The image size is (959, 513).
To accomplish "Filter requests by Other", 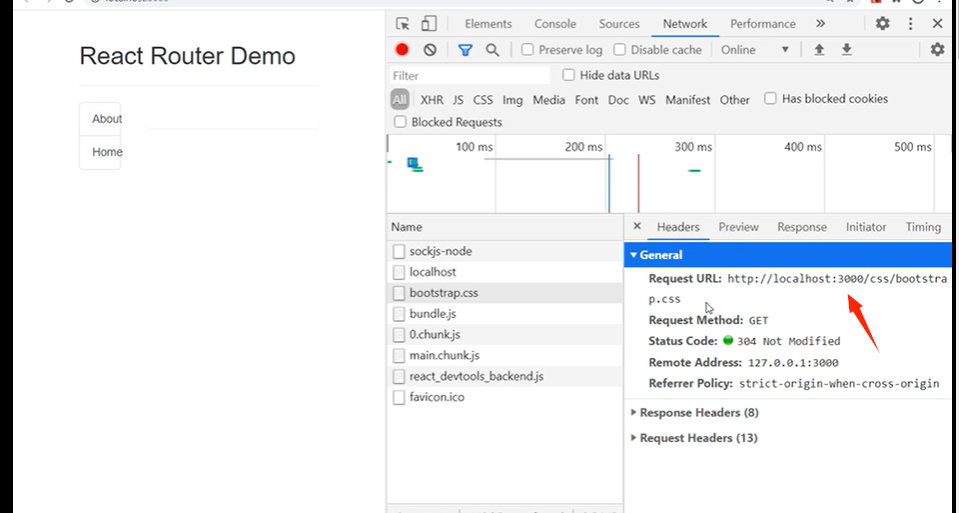I will 735,100.
